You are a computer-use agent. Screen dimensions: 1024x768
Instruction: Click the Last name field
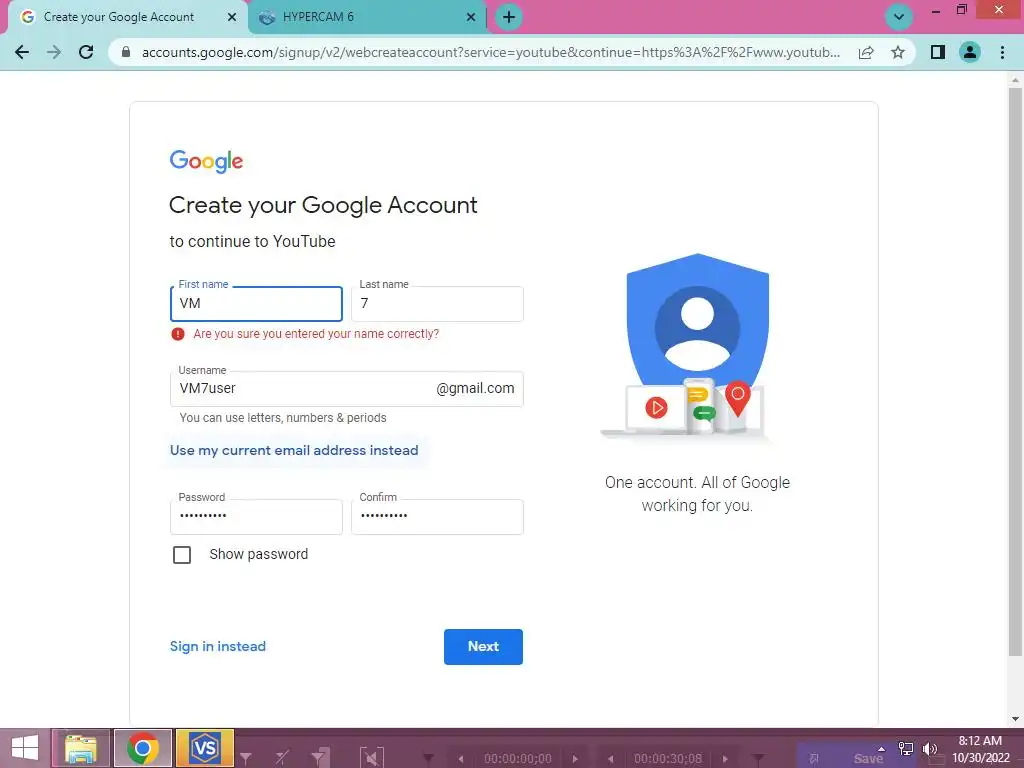437,304
